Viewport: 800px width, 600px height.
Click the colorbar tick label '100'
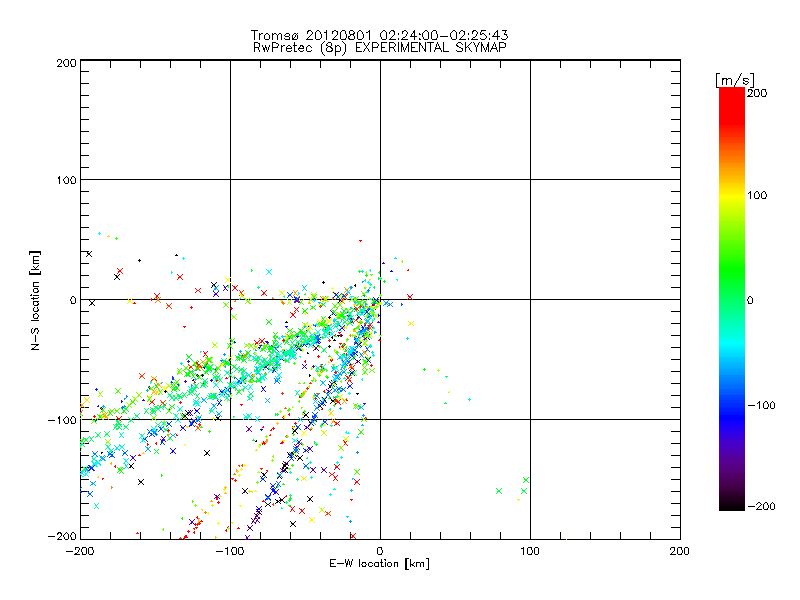pos(757,195)
